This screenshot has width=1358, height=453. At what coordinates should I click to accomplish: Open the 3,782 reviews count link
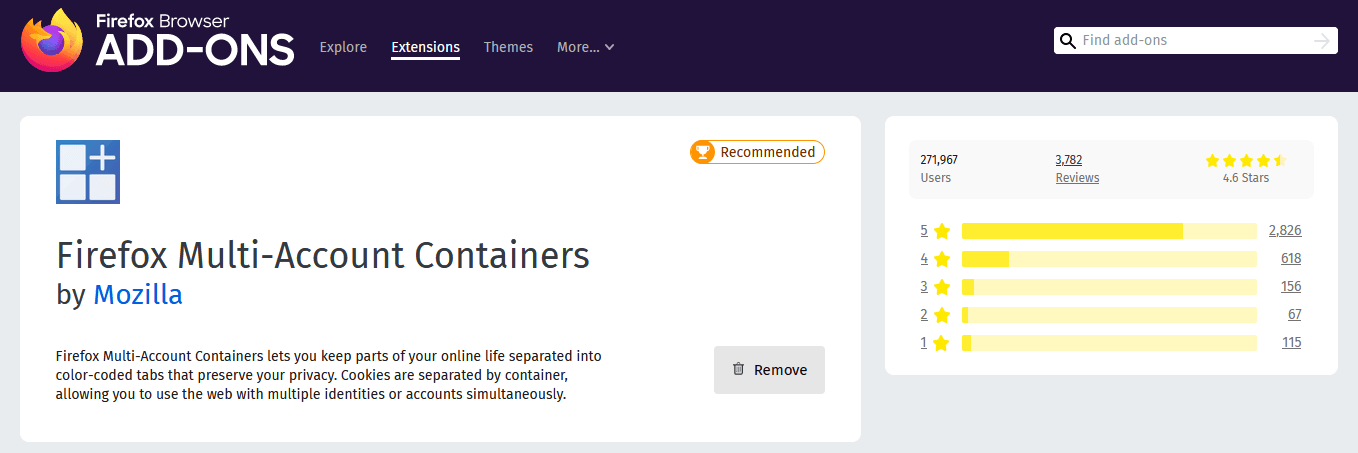[x=1069, y=159]
